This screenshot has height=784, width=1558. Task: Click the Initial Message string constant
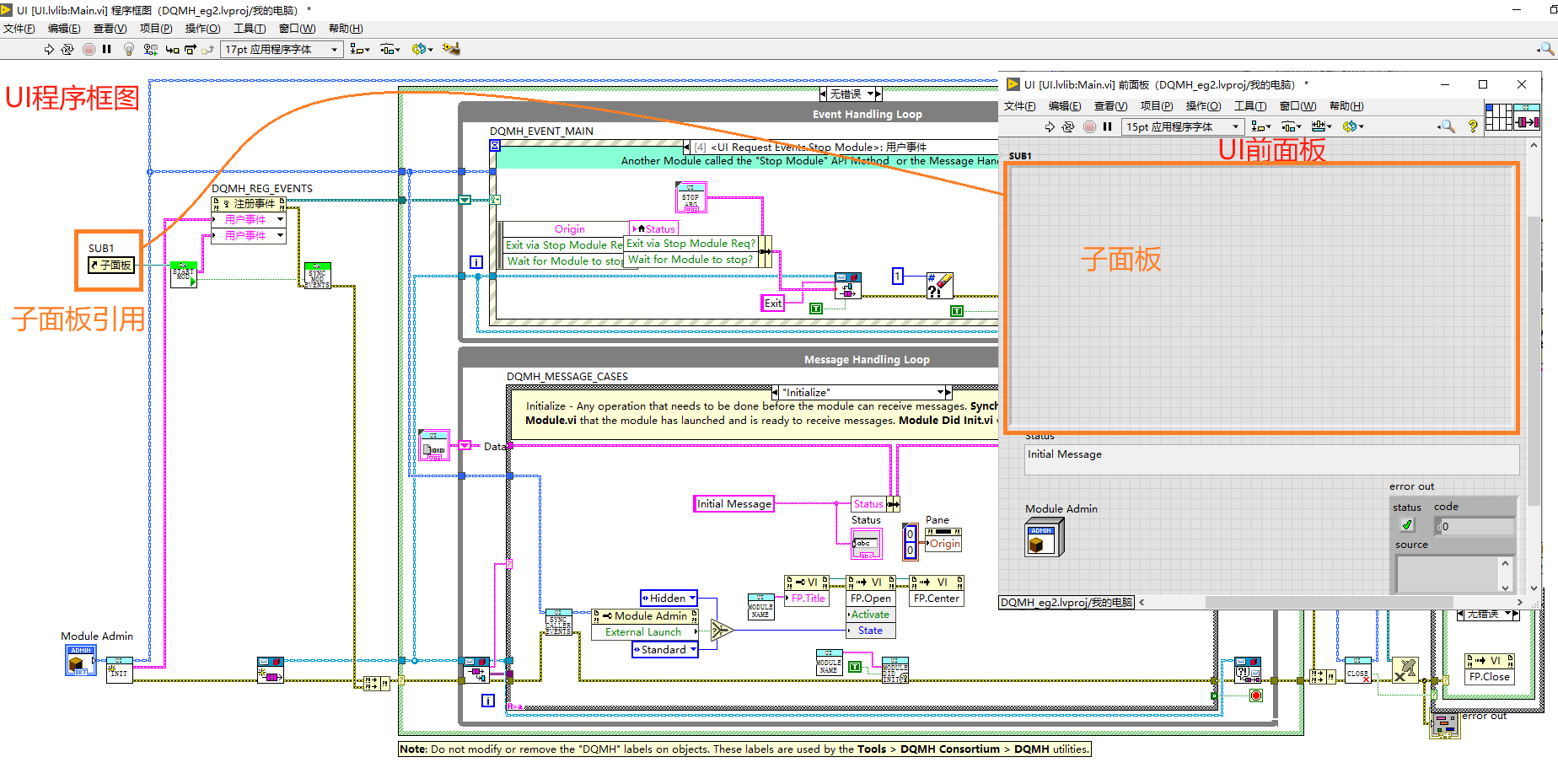[x=733, y=504]
